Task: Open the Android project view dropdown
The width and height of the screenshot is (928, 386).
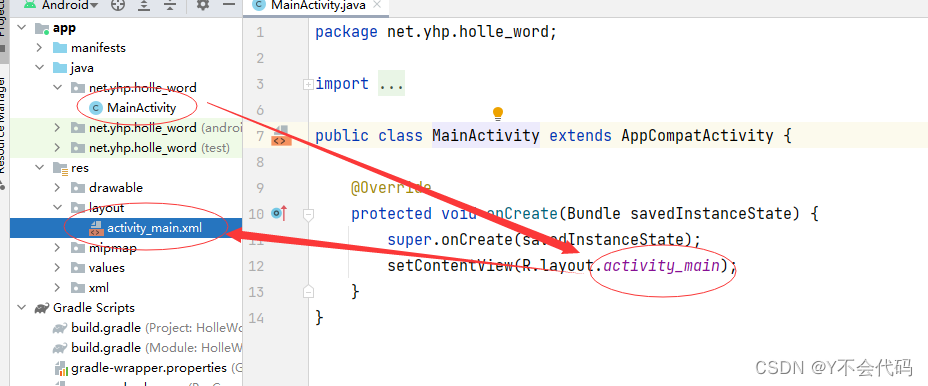Action: (69, 6)
